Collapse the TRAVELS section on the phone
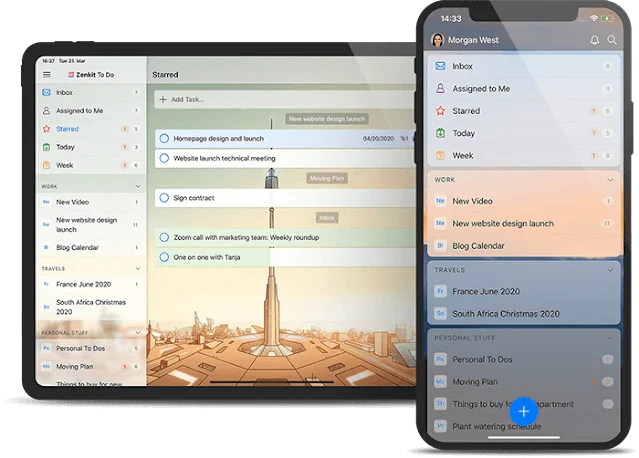Image resolution: width=639 pixels, height=458 pixels. (610, 270)
